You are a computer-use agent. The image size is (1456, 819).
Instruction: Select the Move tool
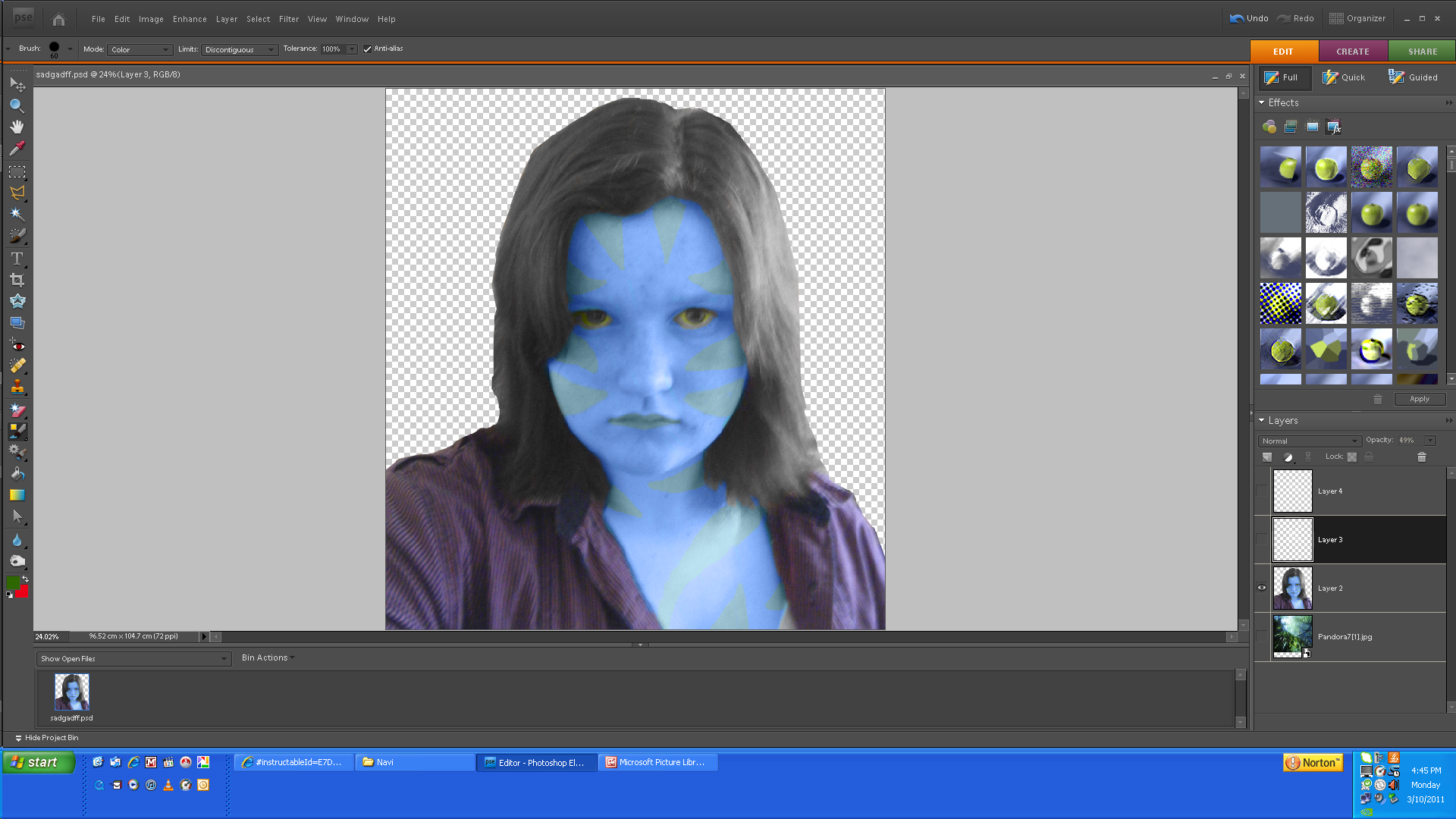[x=17, y=84]
